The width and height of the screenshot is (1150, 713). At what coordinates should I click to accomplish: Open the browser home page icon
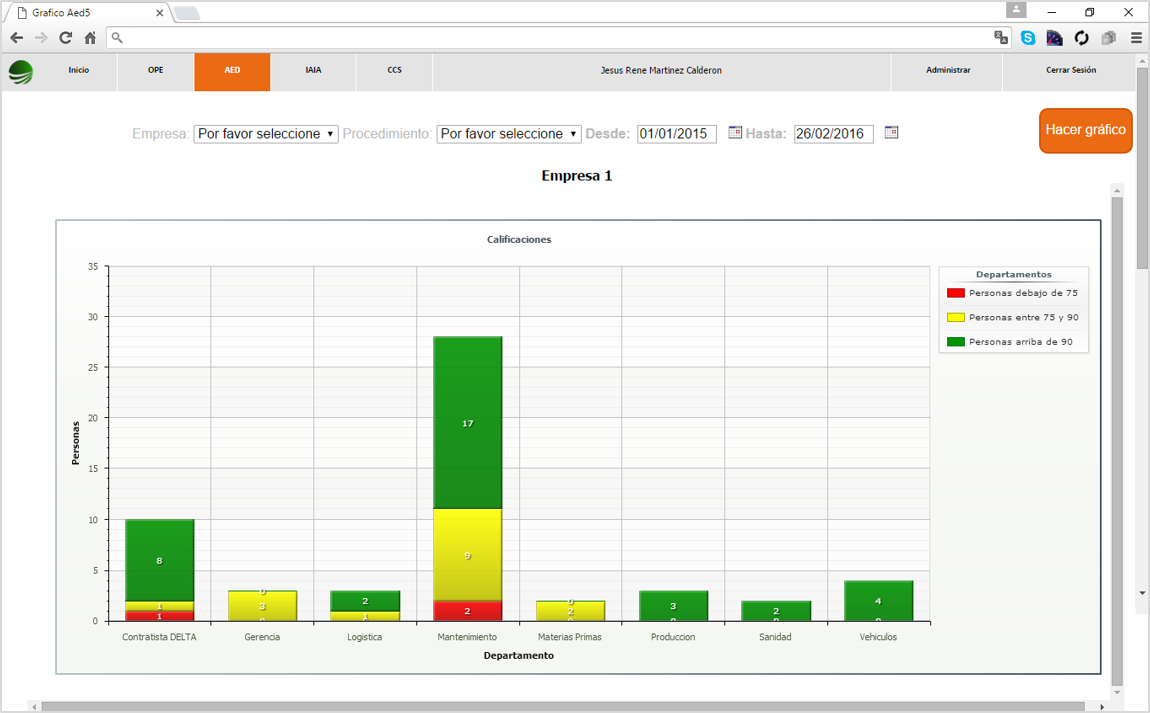coord(90,37)
